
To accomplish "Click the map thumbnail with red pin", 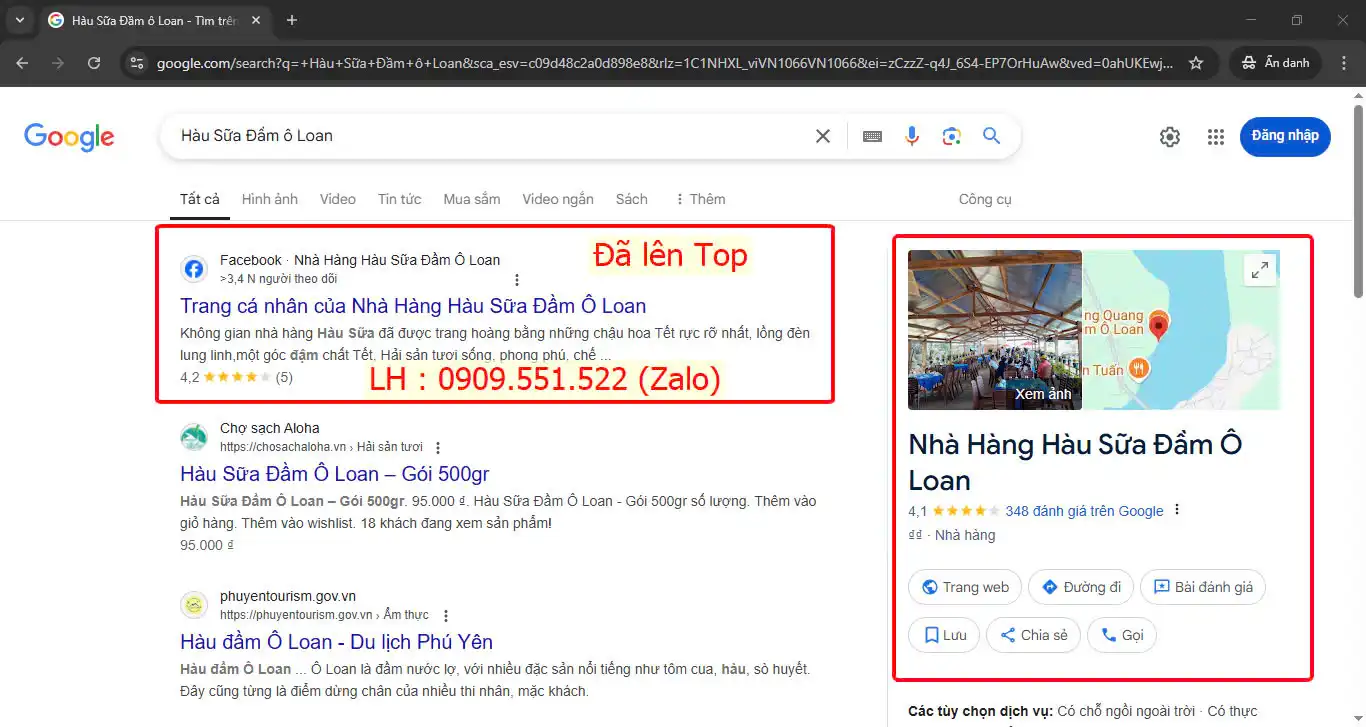I will [1181, 330].
